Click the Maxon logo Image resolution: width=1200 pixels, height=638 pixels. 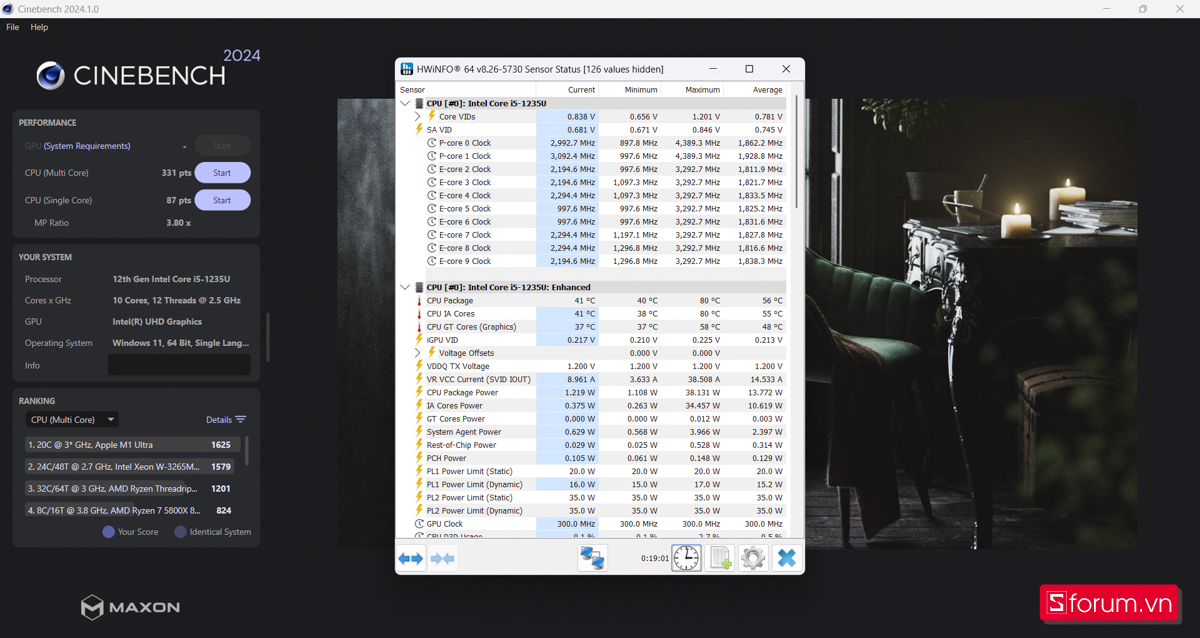tap(131, 607)
